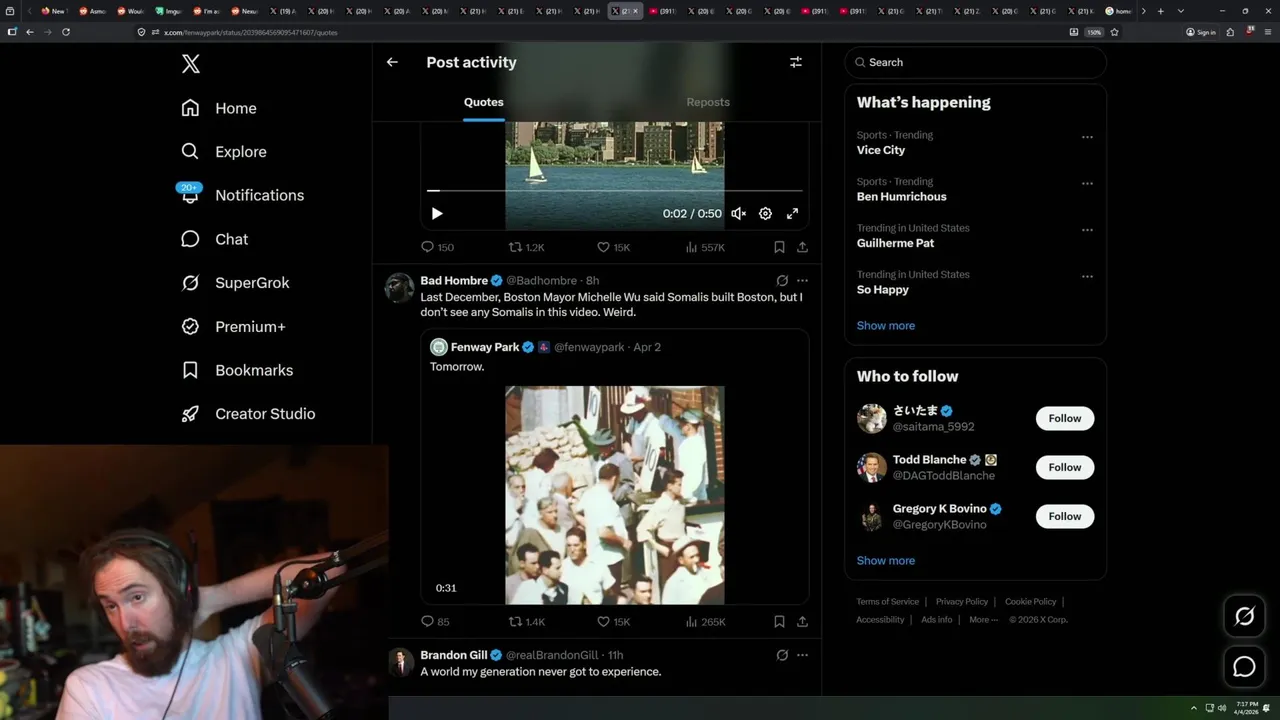Reply to the post with 150 replies
This screenshot has width=1280, height=720.
(437, 247)
